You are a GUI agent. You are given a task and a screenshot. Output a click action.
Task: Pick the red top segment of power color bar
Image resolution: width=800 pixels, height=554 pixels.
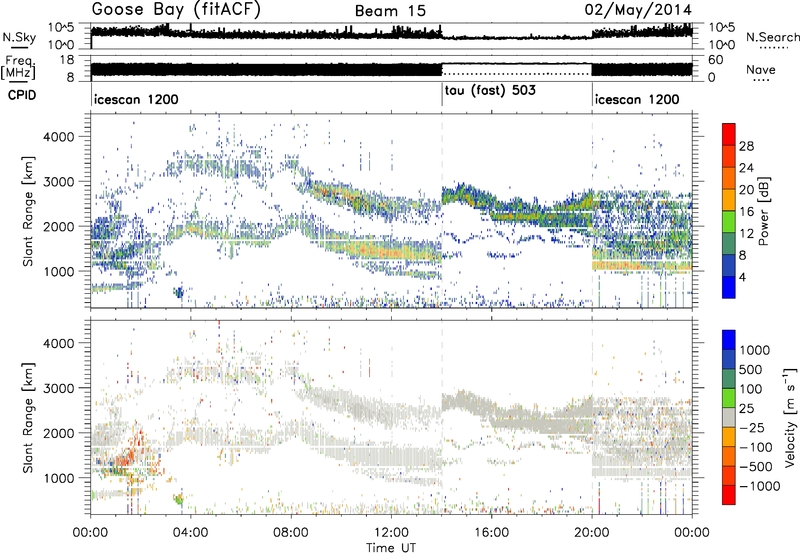coord(729,134)
